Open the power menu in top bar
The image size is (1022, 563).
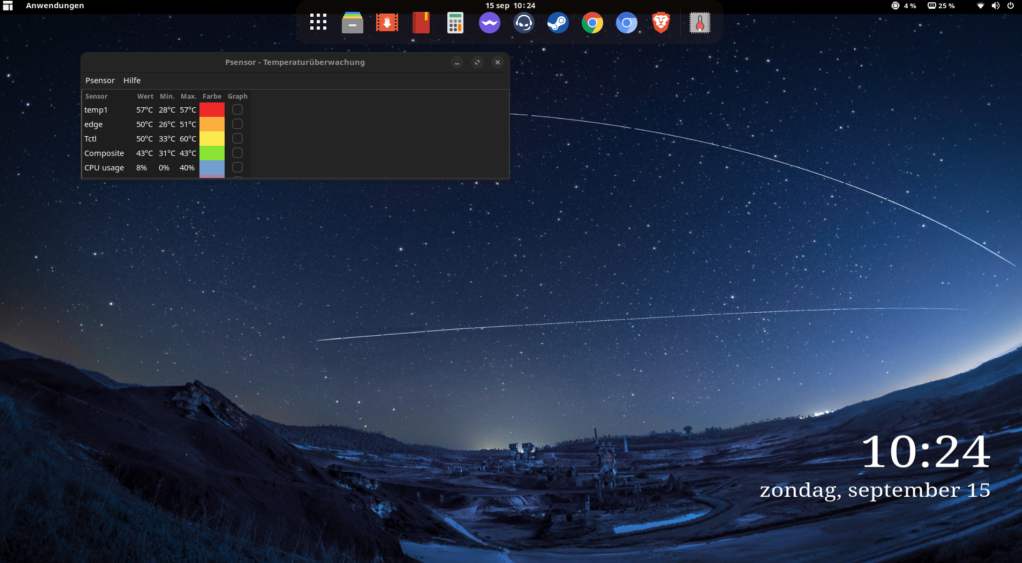pos(1011,6)
